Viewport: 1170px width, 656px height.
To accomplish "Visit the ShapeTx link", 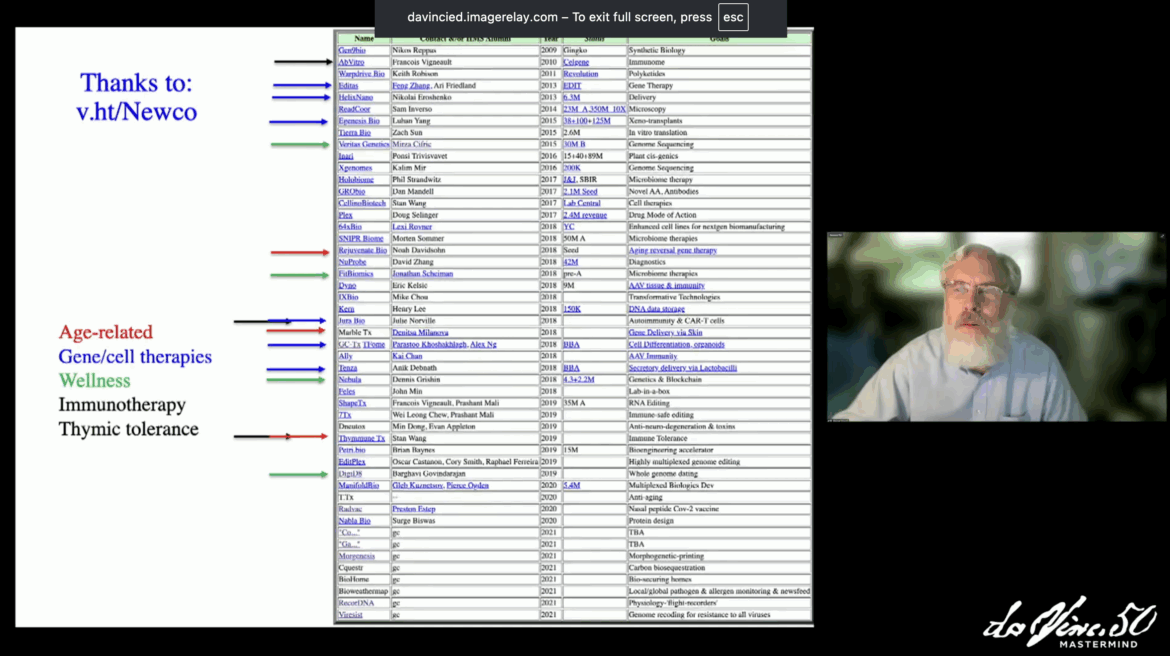I will coord(352,403).
